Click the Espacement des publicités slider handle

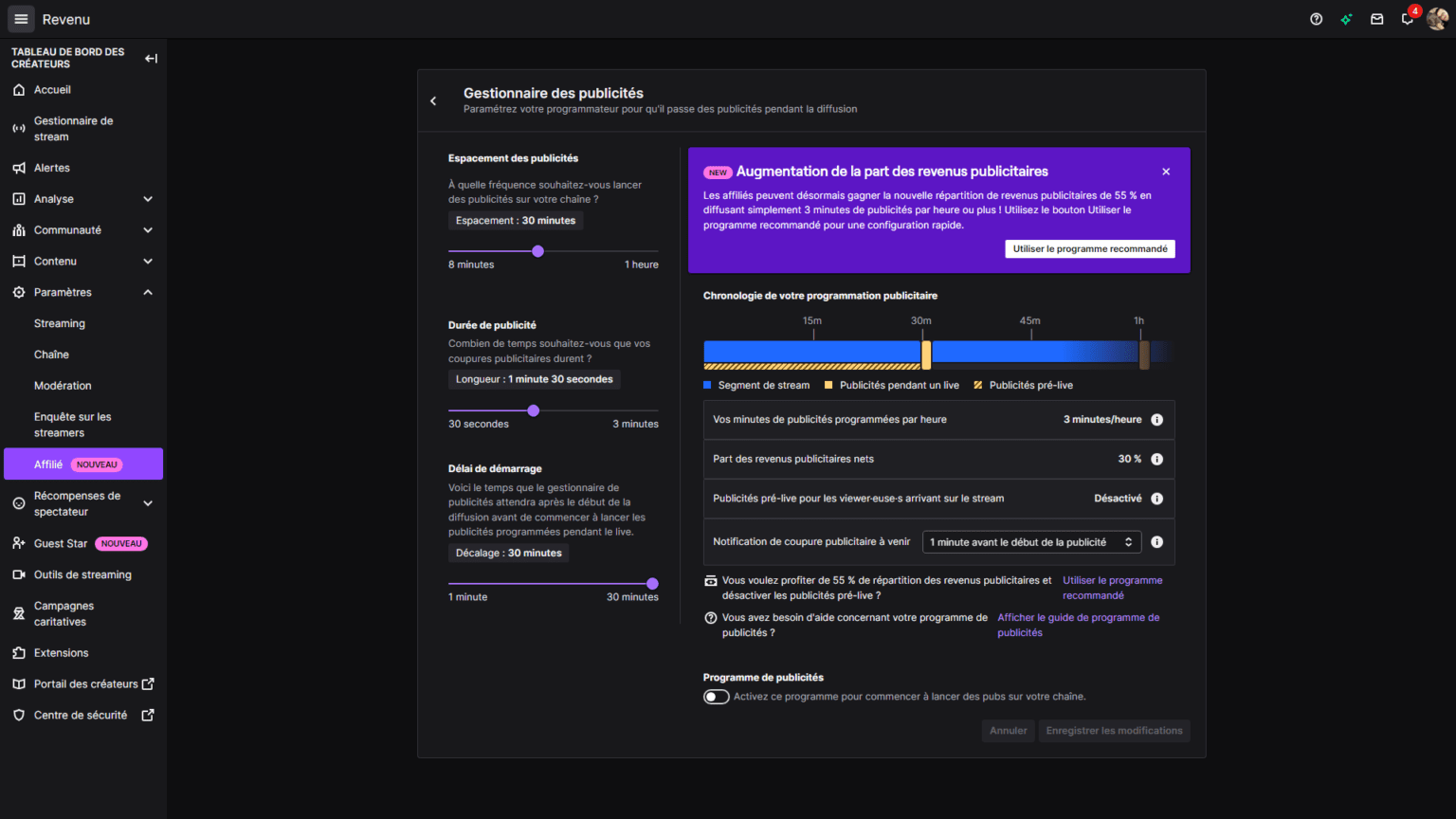pyautogui.click(x=538, y=251)
